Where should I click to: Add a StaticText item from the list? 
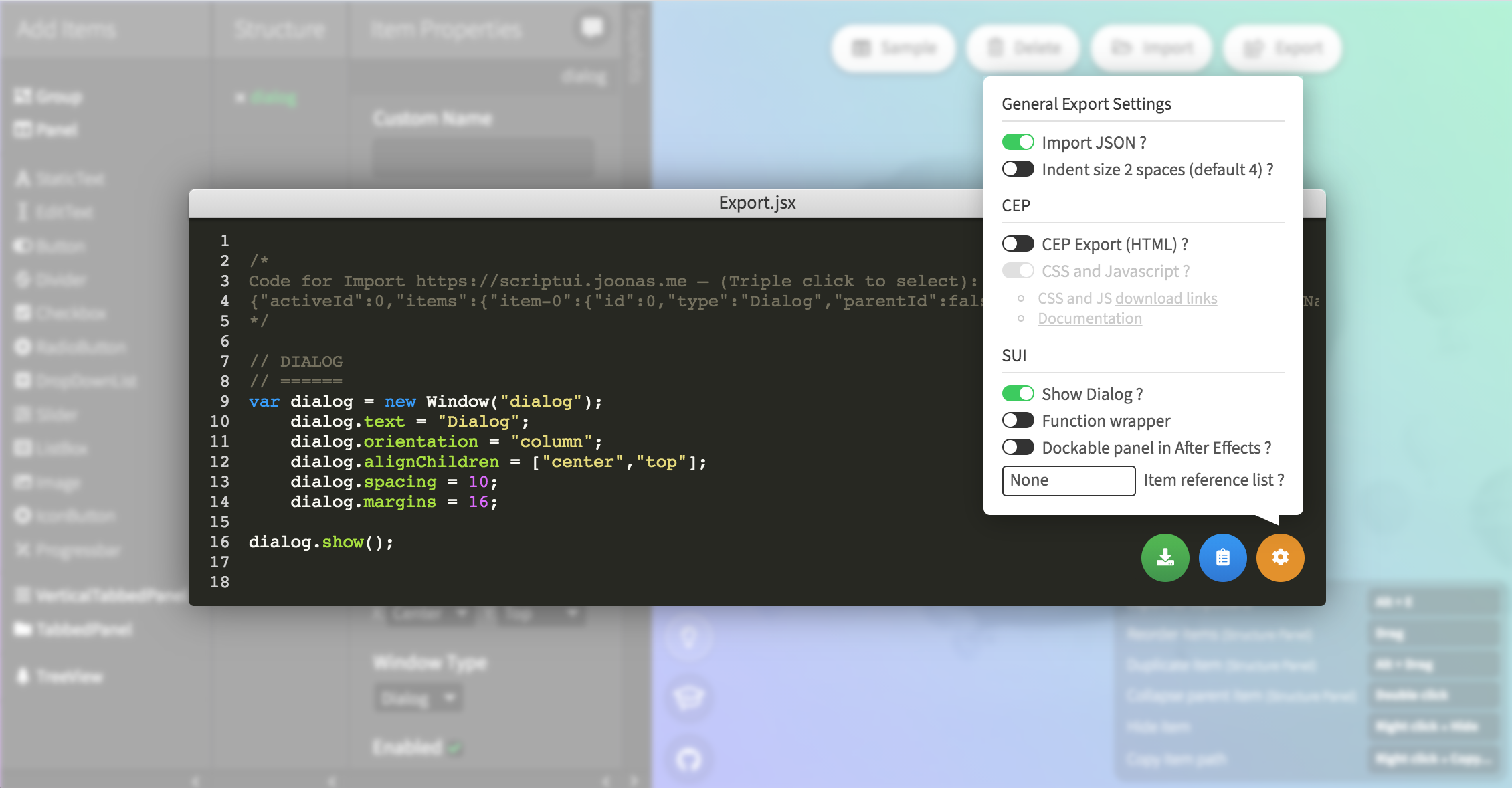pos(60,179)
